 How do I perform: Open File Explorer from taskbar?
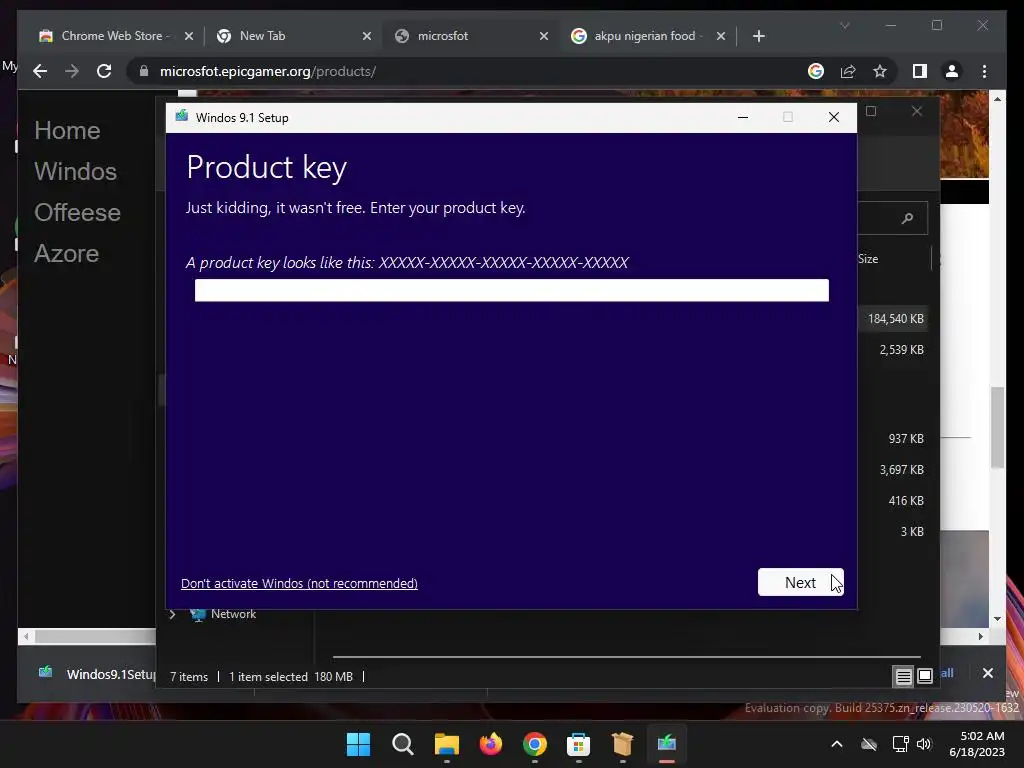(x=447, y=744)
